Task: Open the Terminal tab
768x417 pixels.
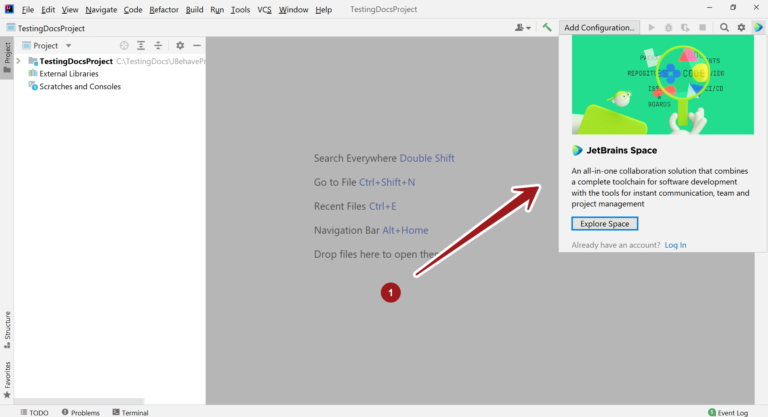Action: (130, 412)
